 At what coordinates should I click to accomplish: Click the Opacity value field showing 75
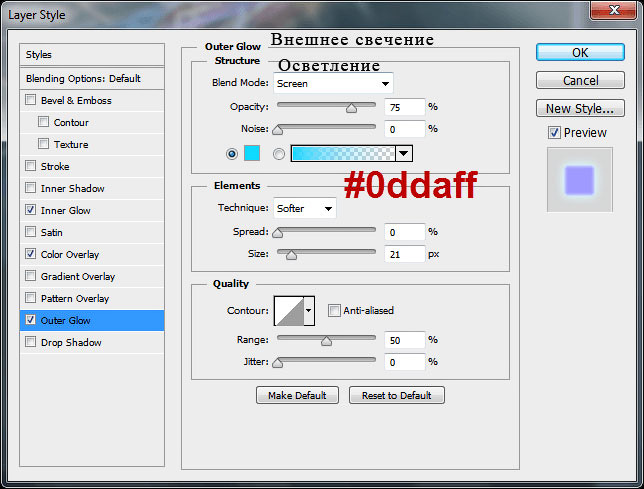click(405, 108)
